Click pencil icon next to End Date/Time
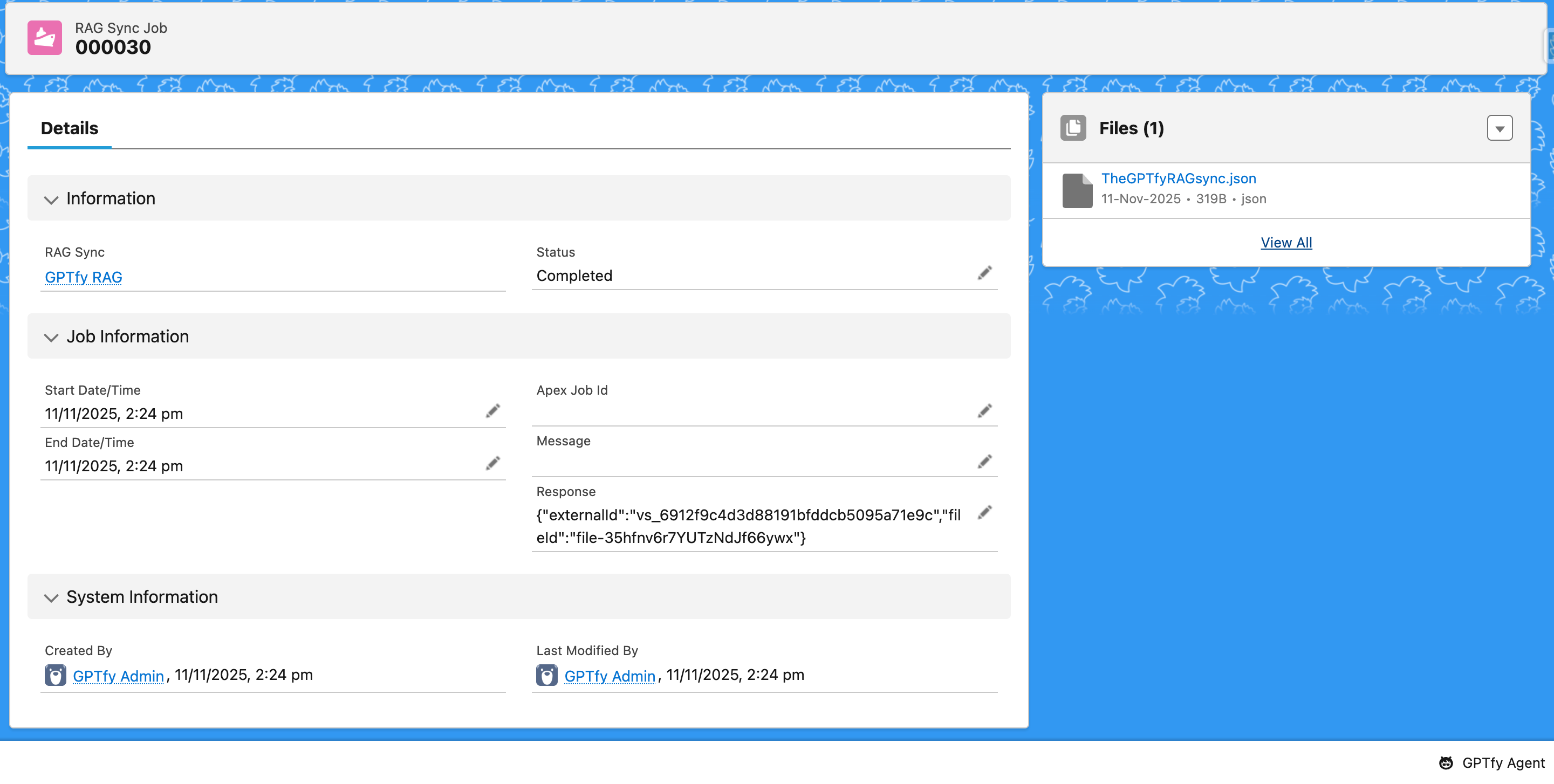The height and width of the screenshot is (784, 1554). click(x=492, y=463)
